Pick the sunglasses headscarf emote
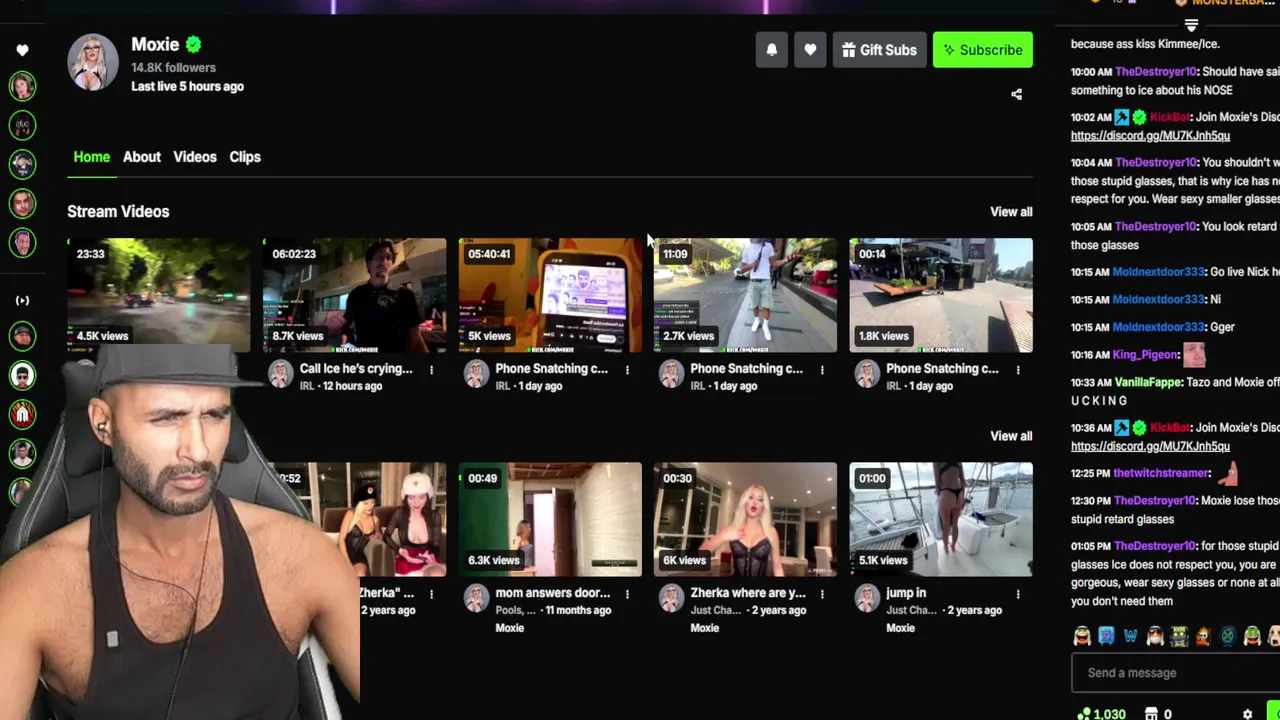The image size is (1280, 720). pyautogui.click(x=1155, y=636)
